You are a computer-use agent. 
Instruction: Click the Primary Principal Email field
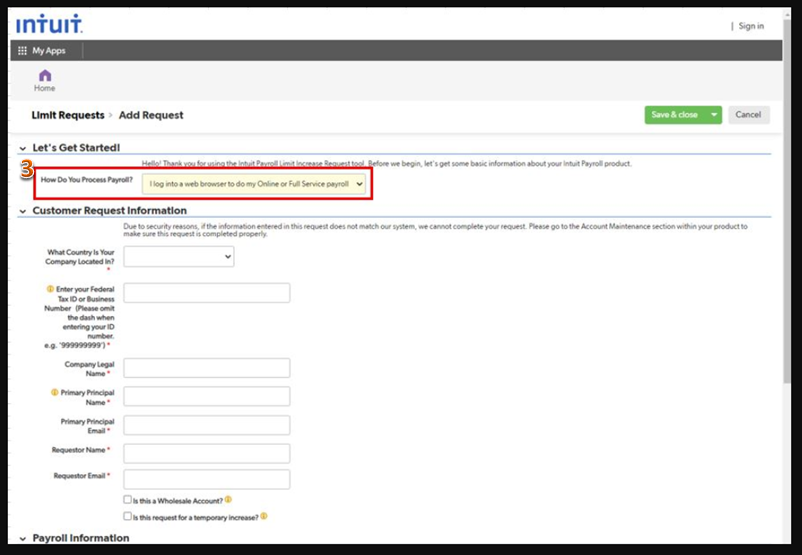[x=207, y=425]
